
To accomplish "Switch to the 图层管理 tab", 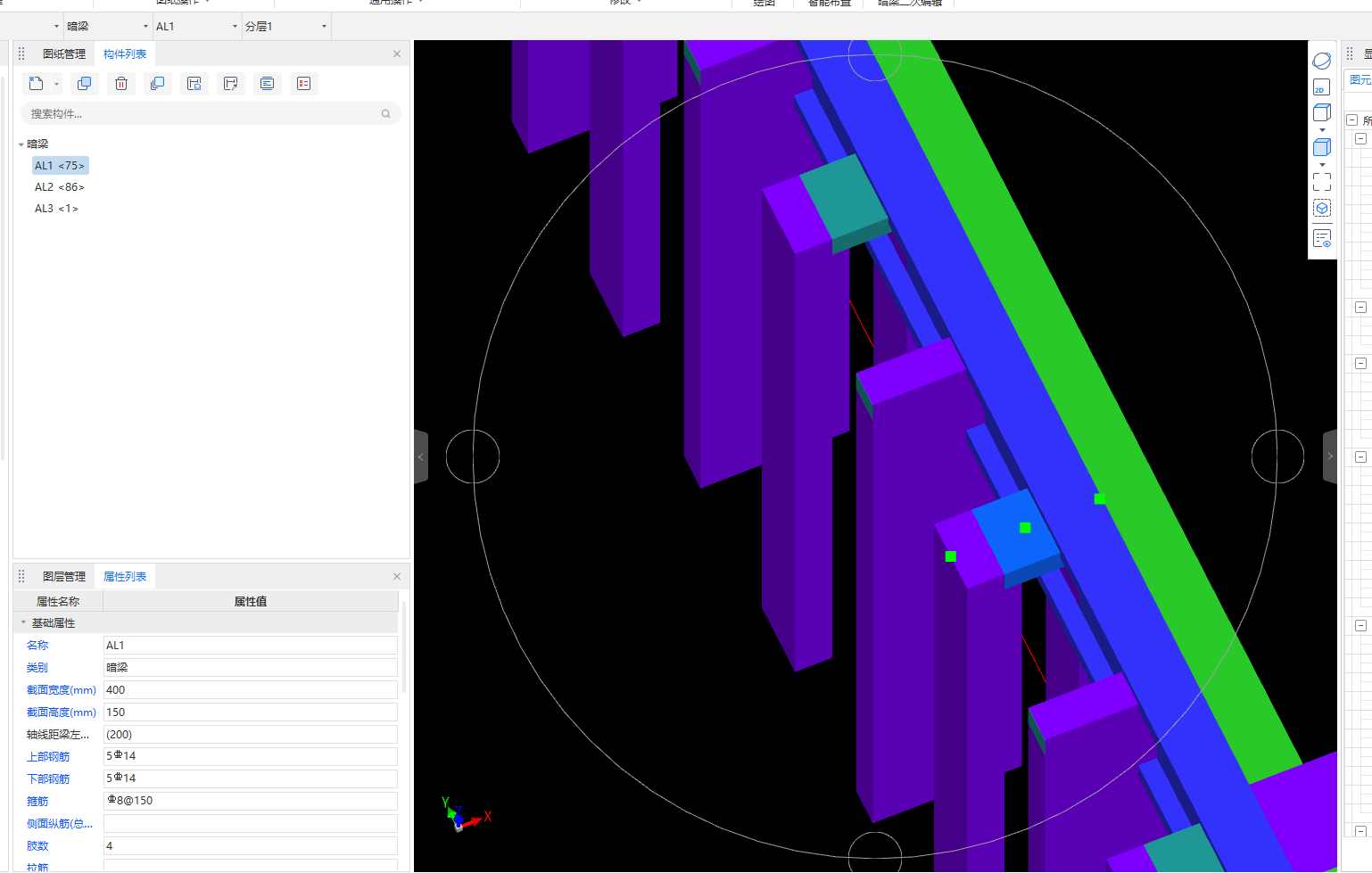I will pos(64,577).
